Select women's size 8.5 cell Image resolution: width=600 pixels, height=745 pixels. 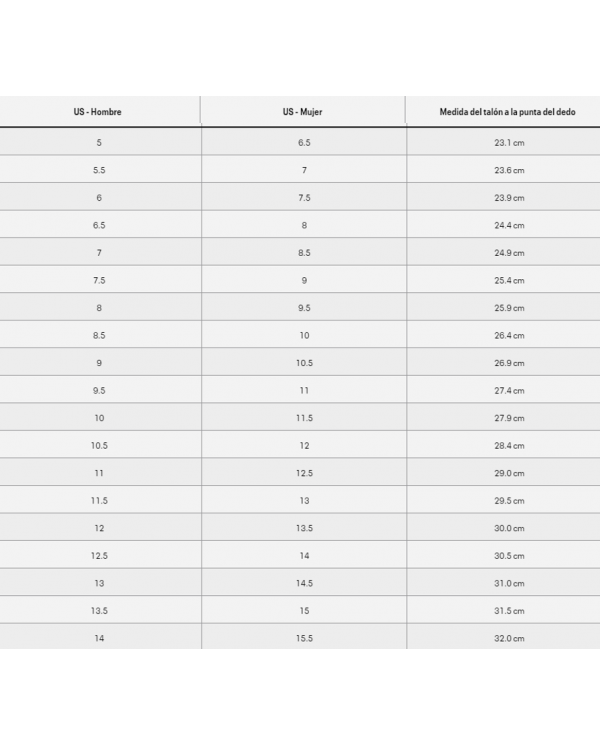pos(304,252)
